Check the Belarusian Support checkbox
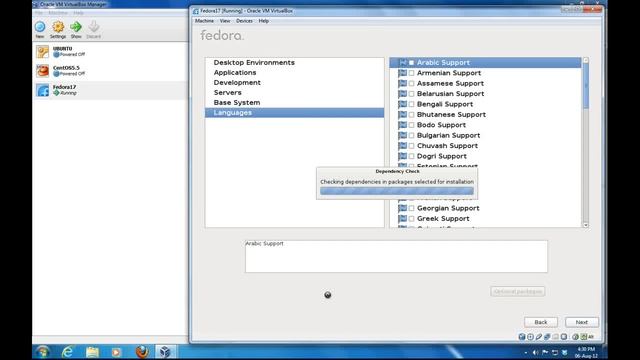The width and height of the screenshot is (640, 360). pyautogui.click(x=411, y=94)
